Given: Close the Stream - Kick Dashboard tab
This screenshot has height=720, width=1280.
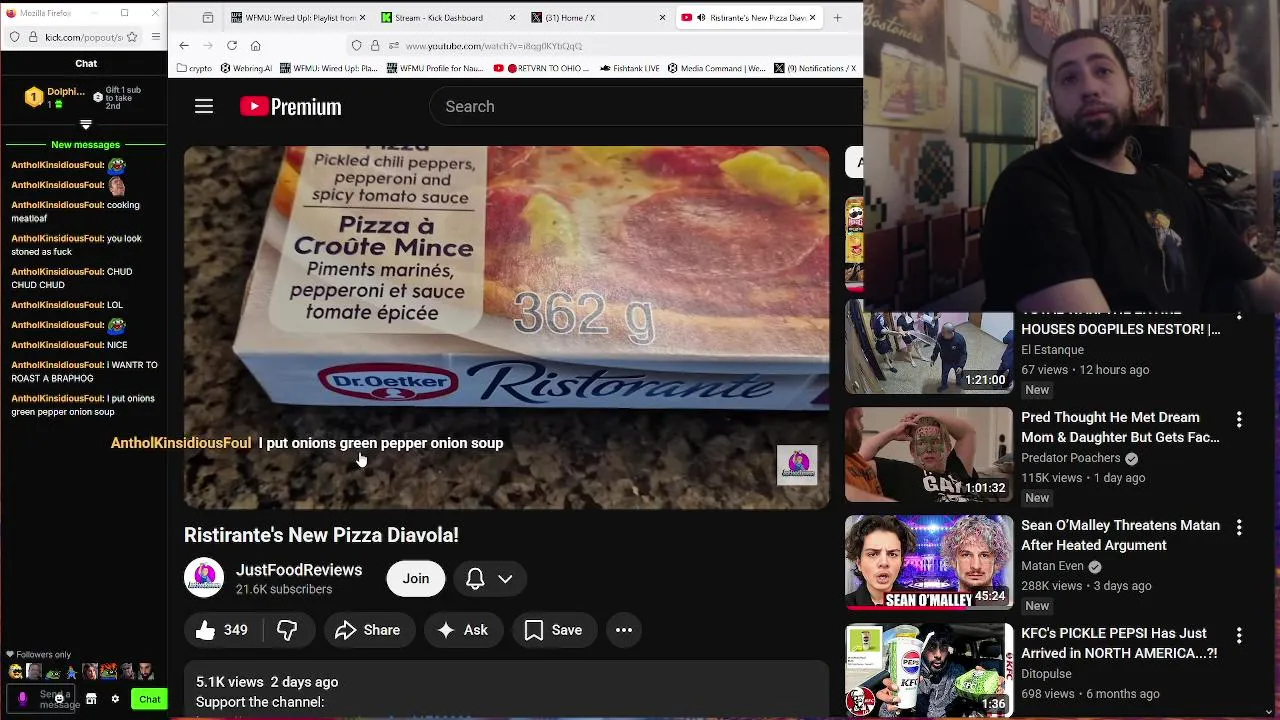Looking at the screenshot, I should click(x=513, y=17).
